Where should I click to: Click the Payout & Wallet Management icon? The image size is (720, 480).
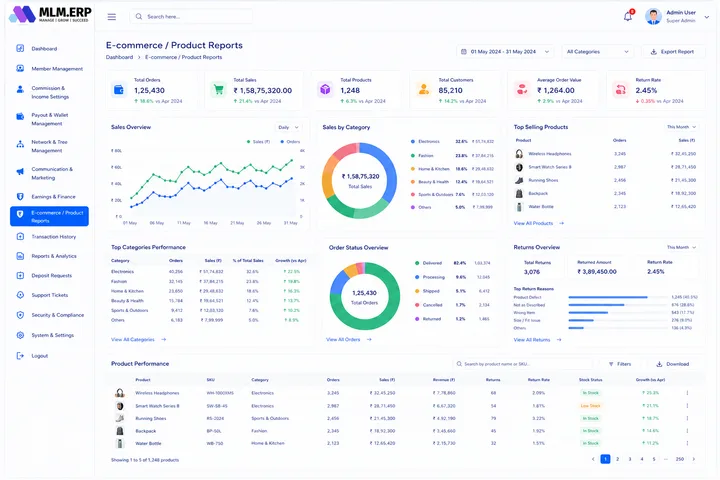click(20, 116)
